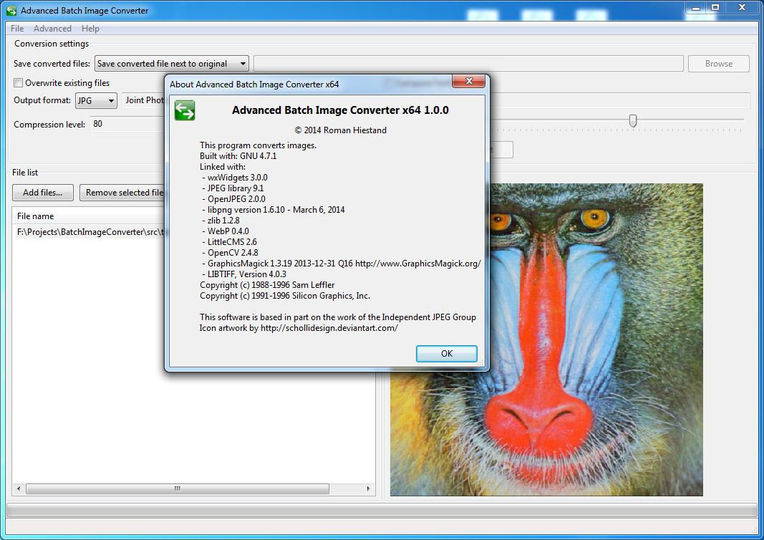This screenshot has width=764, height=540.
Task: Click the Remove selected files button
Action: click(123, 193)
